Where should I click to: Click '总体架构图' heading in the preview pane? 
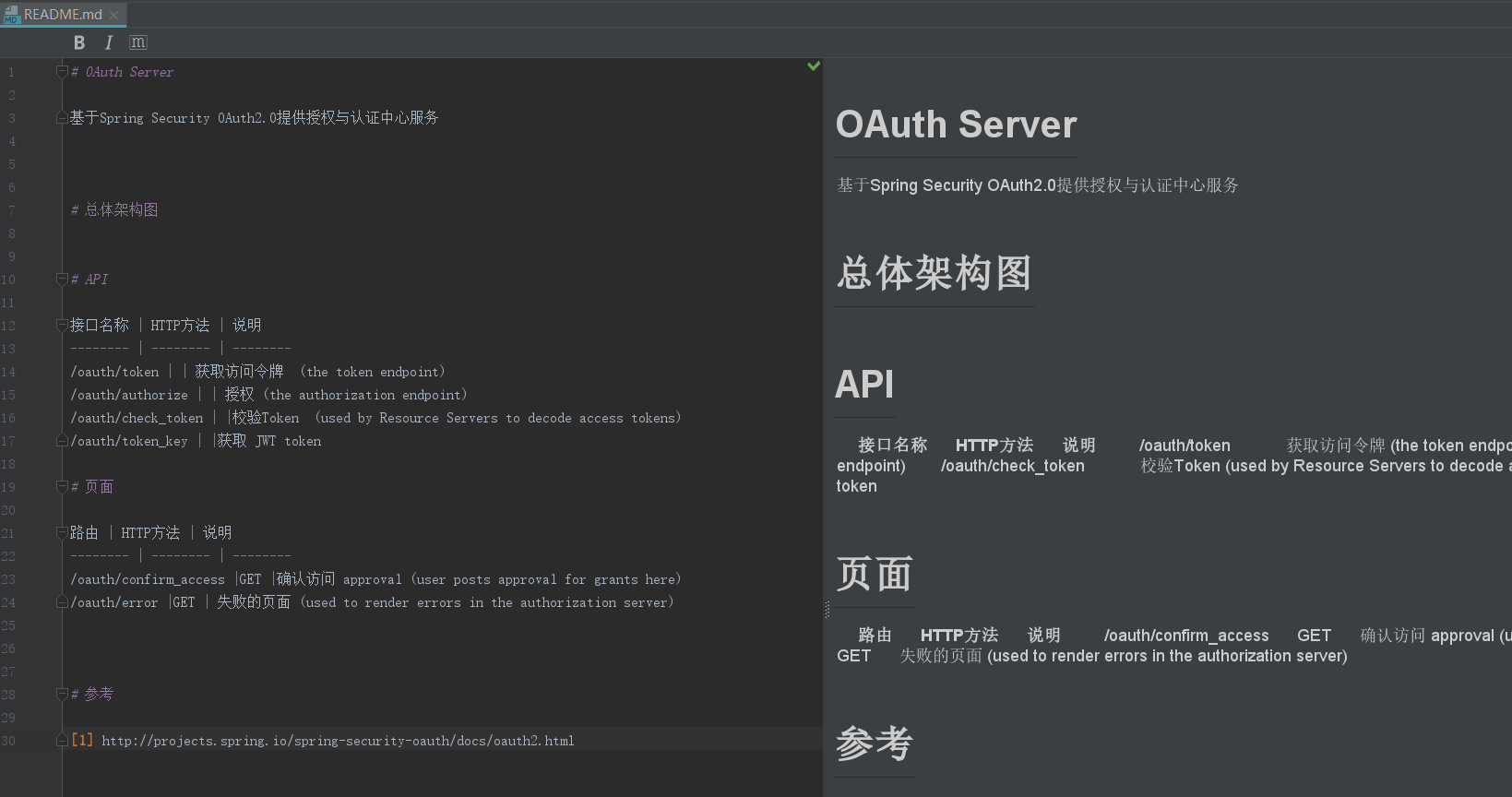pos(934,273)
